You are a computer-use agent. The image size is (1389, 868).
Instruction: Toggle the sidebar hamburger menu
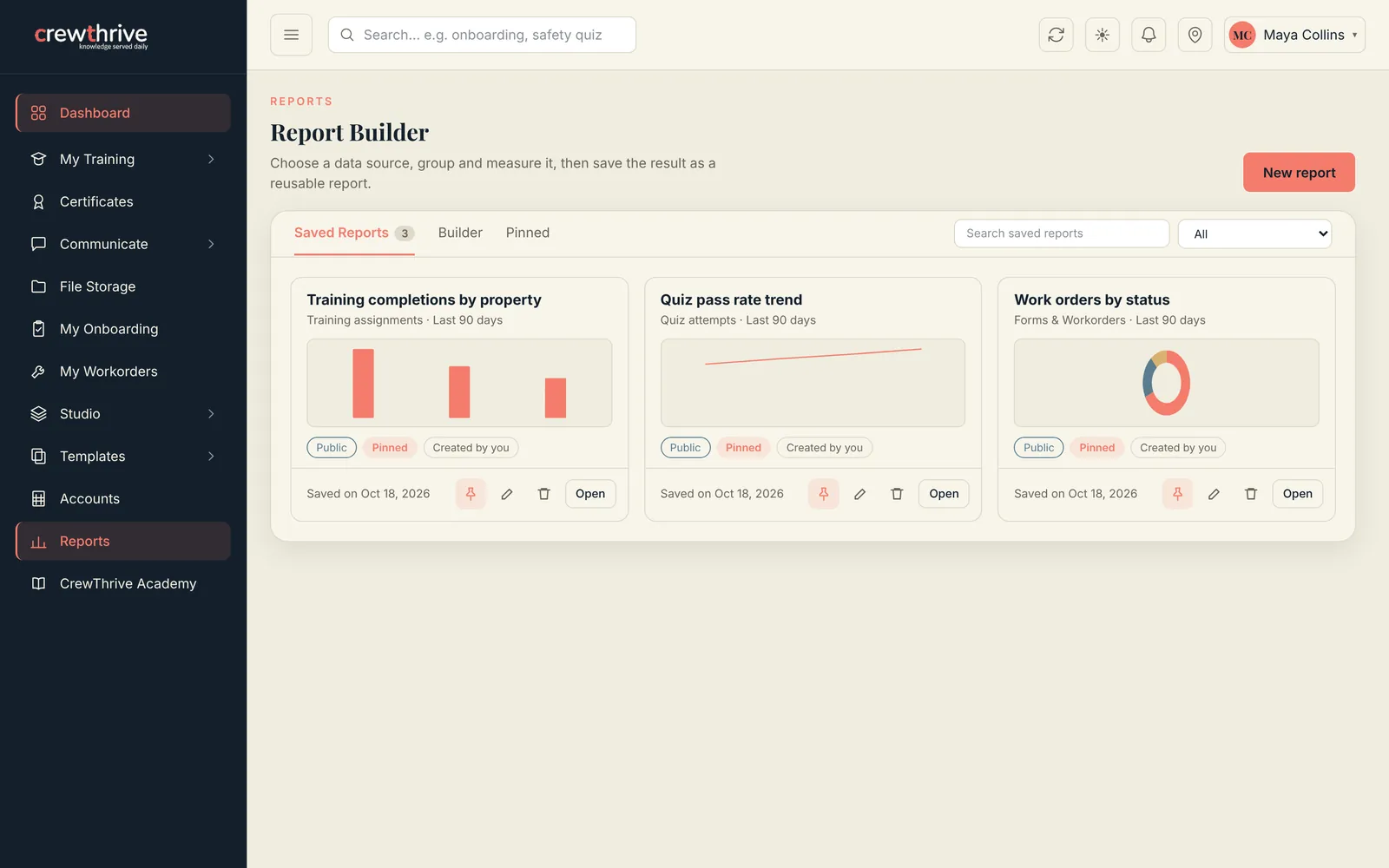[x=291, y=35]
